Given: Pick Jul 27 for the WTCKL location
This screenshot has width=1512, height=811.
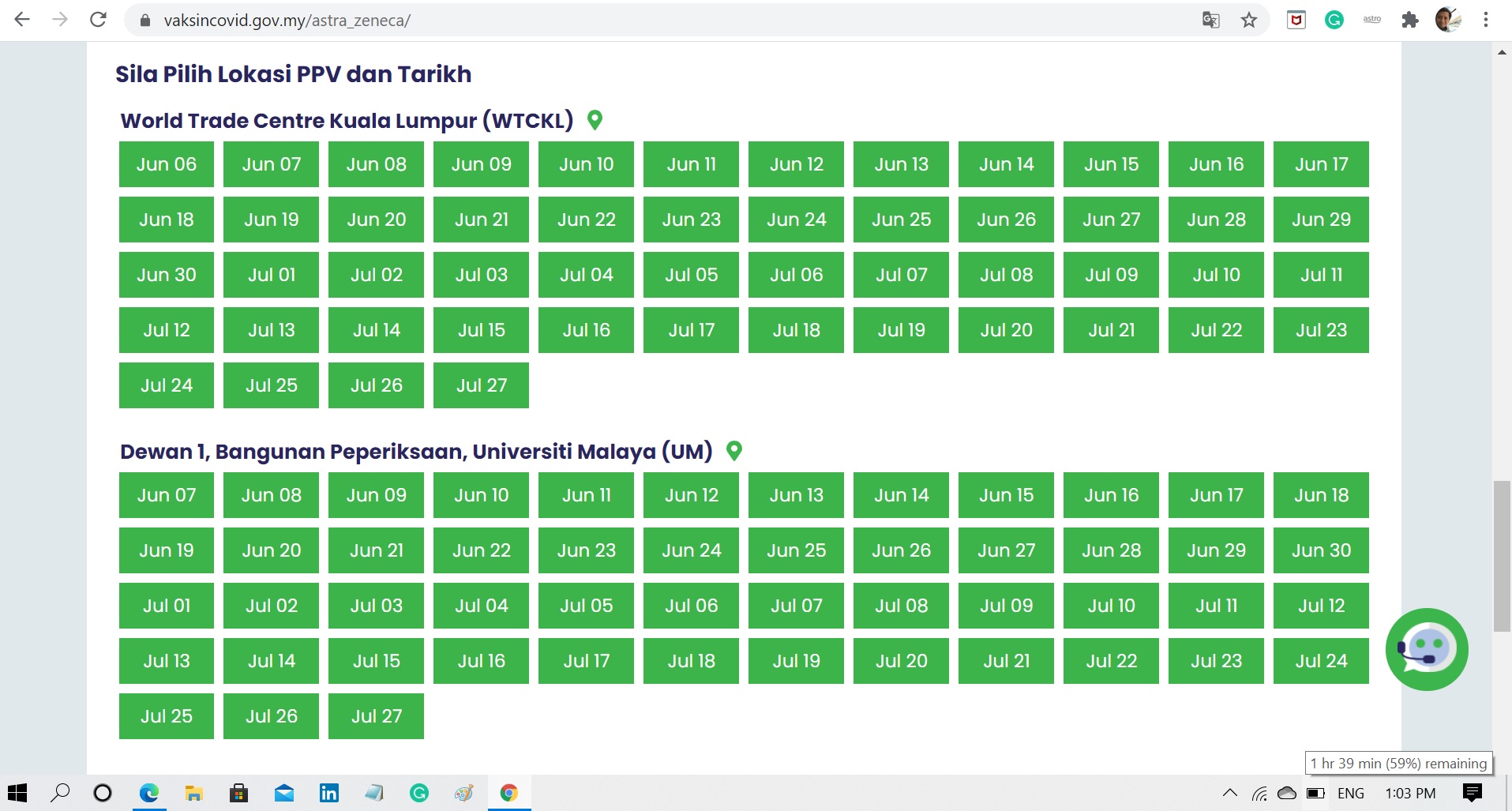Looking at the screenshot, I should [x=481, y=385].
